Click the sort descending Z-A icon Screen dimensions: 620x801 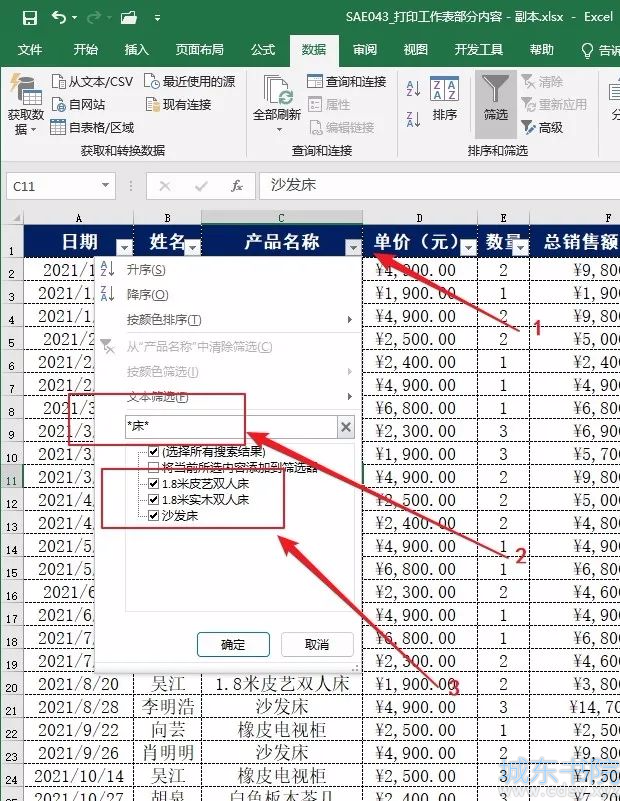coord(413,119)
